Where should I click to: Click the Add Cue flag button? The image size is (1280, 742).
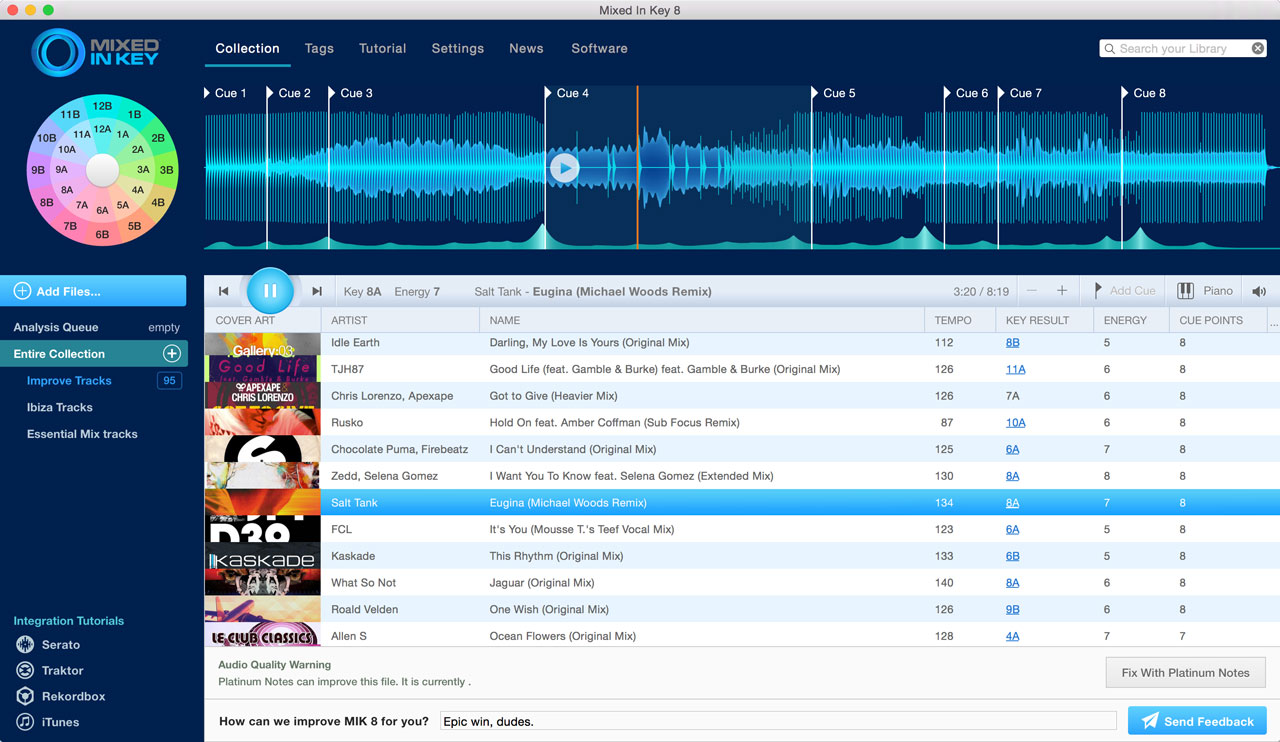point(1124,291)
